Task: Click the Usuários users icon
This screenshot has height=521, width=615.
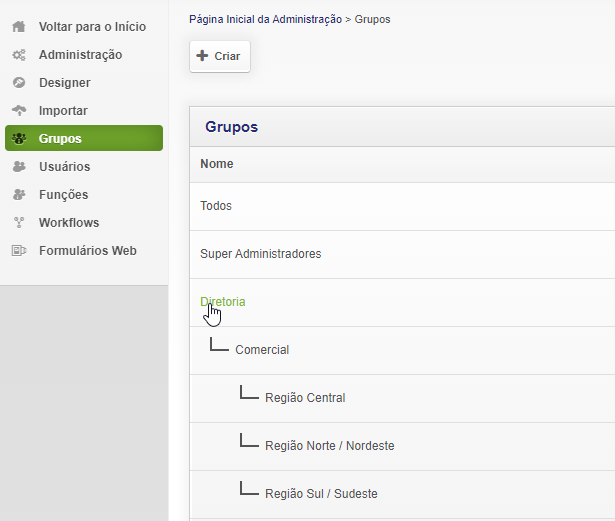Action: tap(18, 167)
